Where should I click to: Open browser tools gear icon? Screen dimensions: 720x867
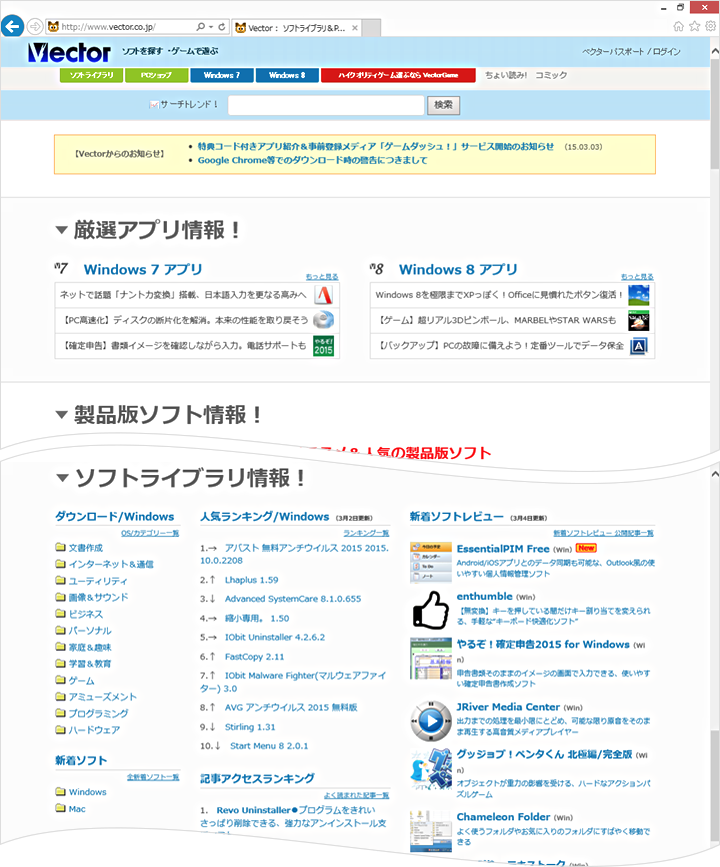coord(711,26)
